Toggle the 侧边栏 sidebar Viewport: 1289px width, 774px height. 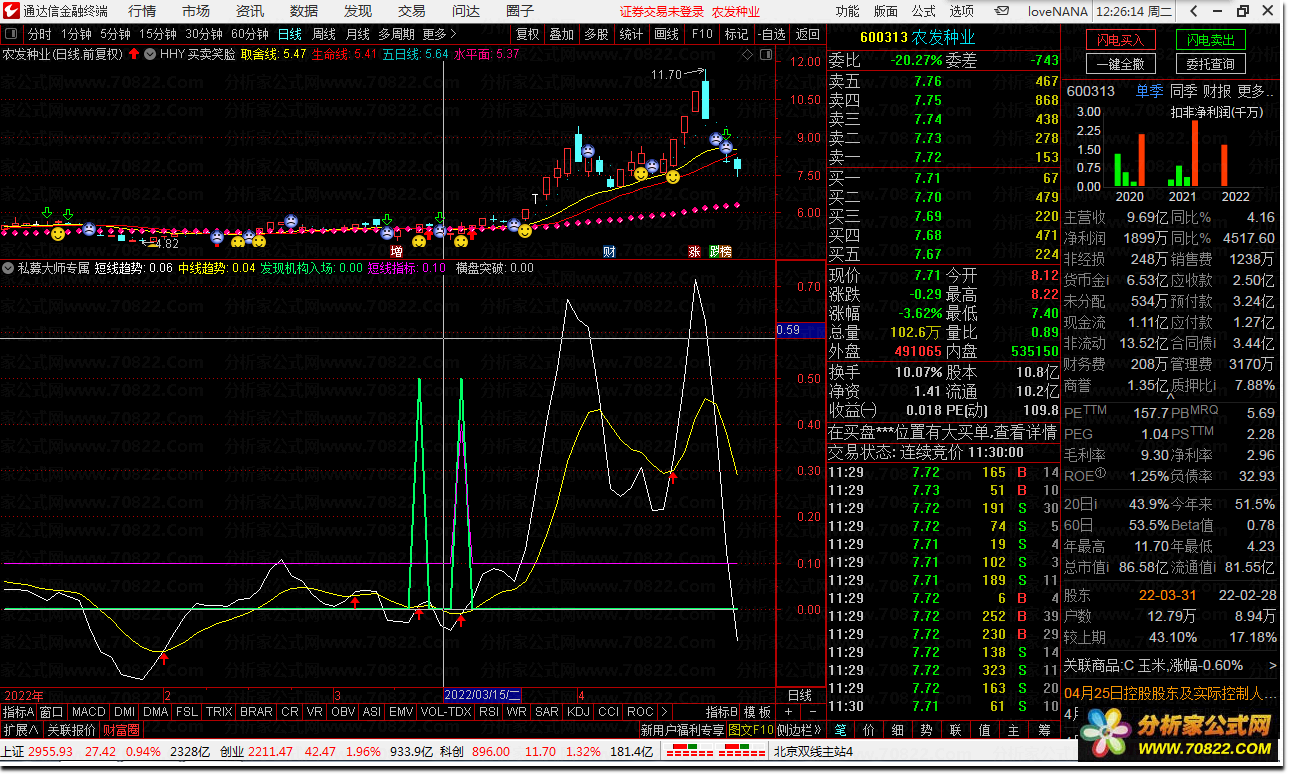(x=799, y=730)
